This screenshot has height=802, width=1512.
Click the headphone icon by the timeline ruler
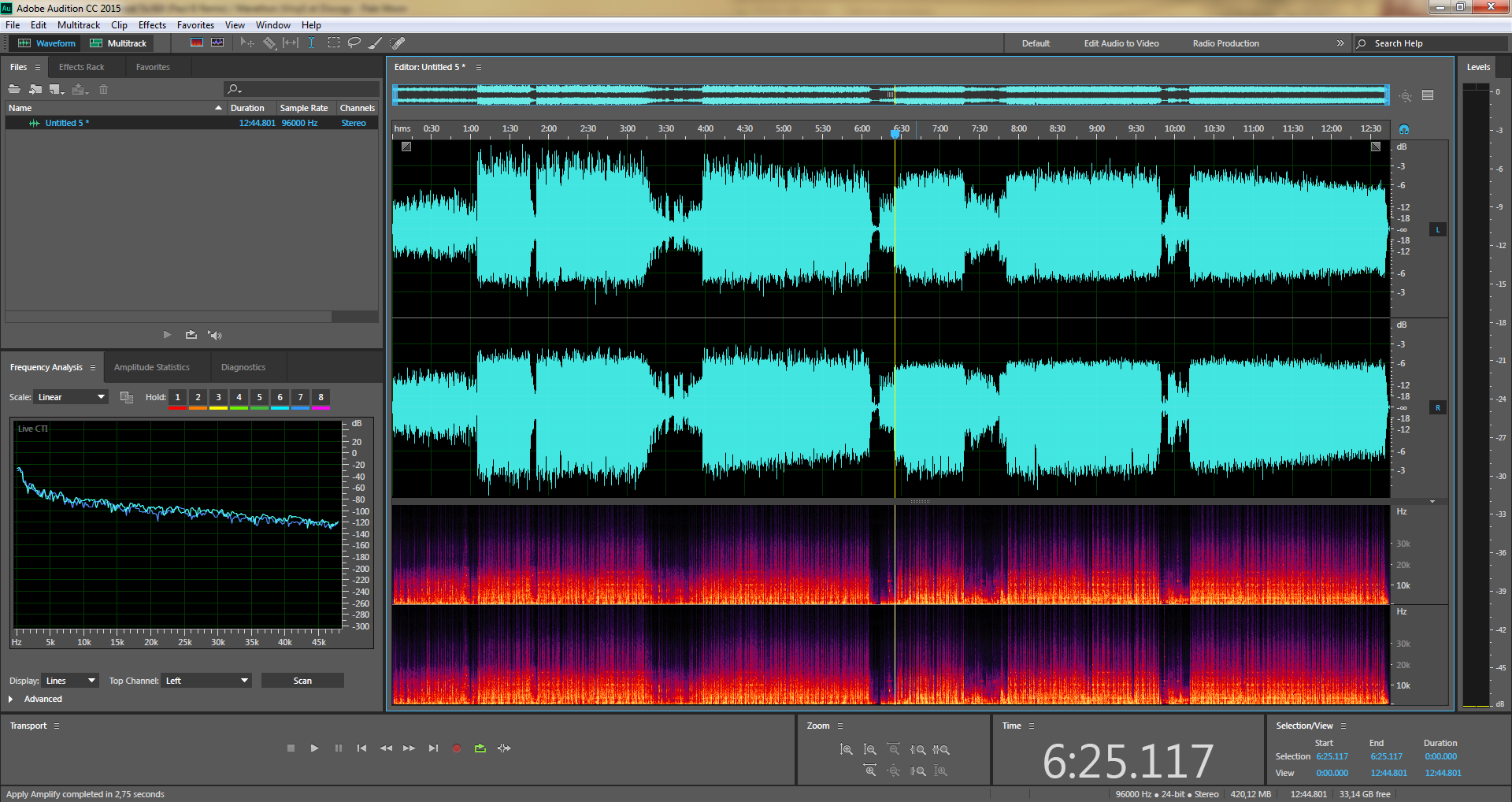pyautogui.click(x=1404, y=128)
